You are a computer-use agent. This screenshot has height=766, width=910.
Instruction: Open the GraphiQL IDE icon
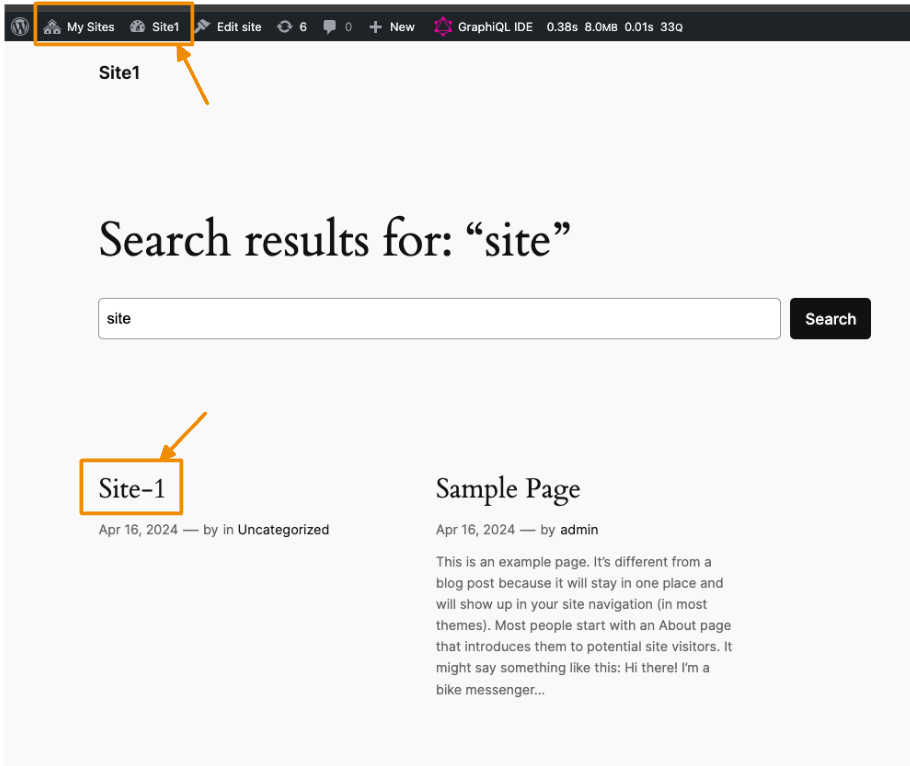(x=443, y=26)
